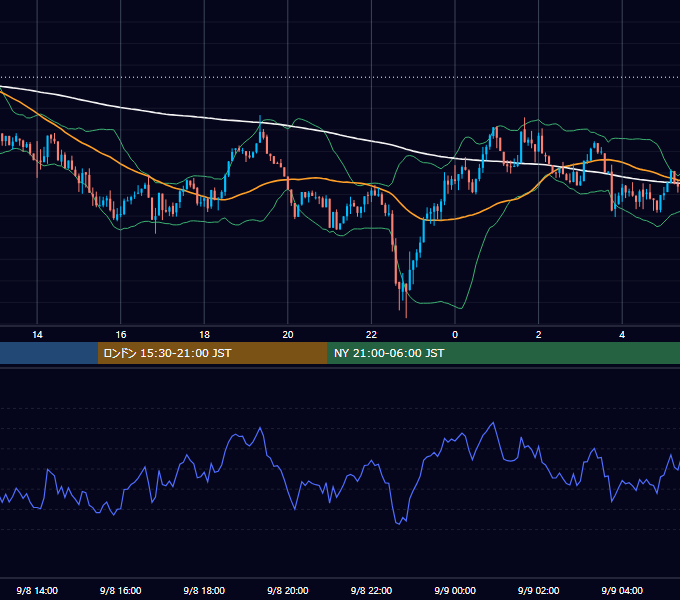Click the 9/9 02:00 label on oscillator axis

click(x=539, y=590)
